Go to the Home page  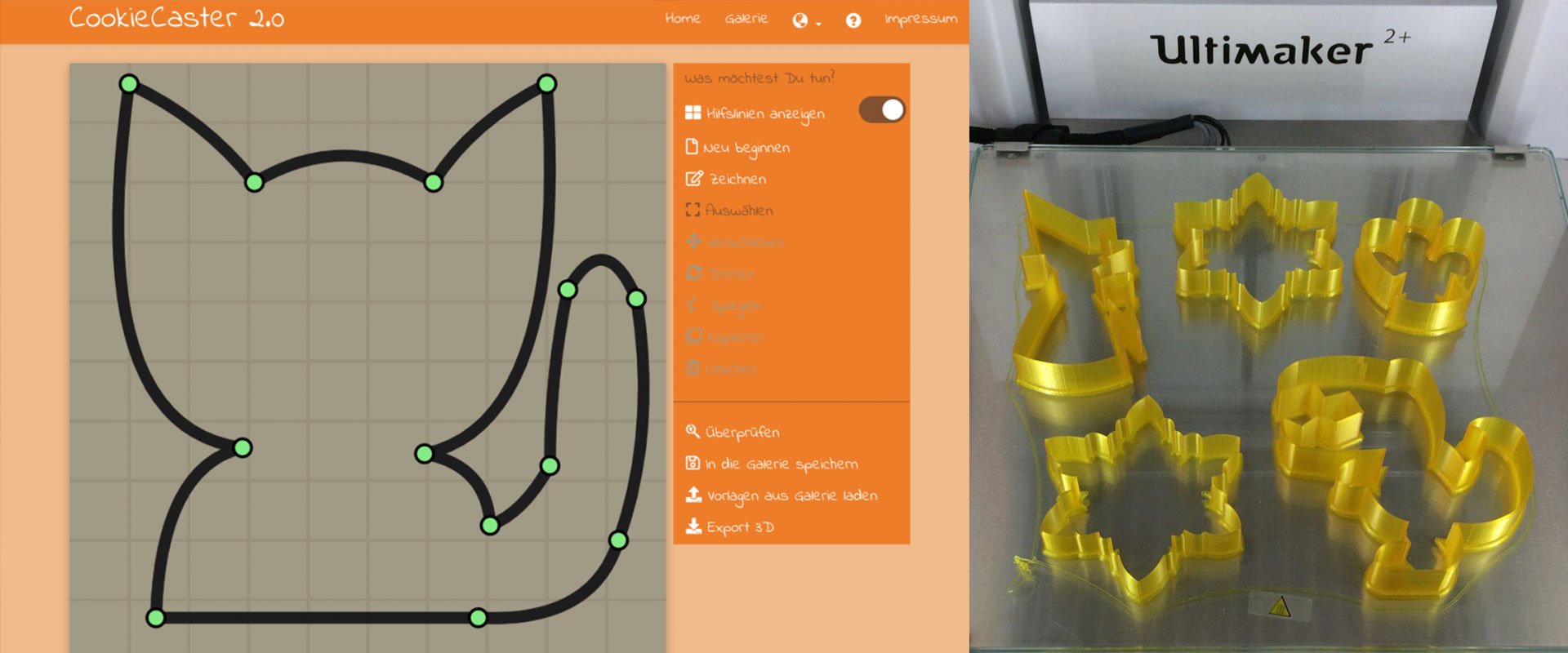point(682,18)
